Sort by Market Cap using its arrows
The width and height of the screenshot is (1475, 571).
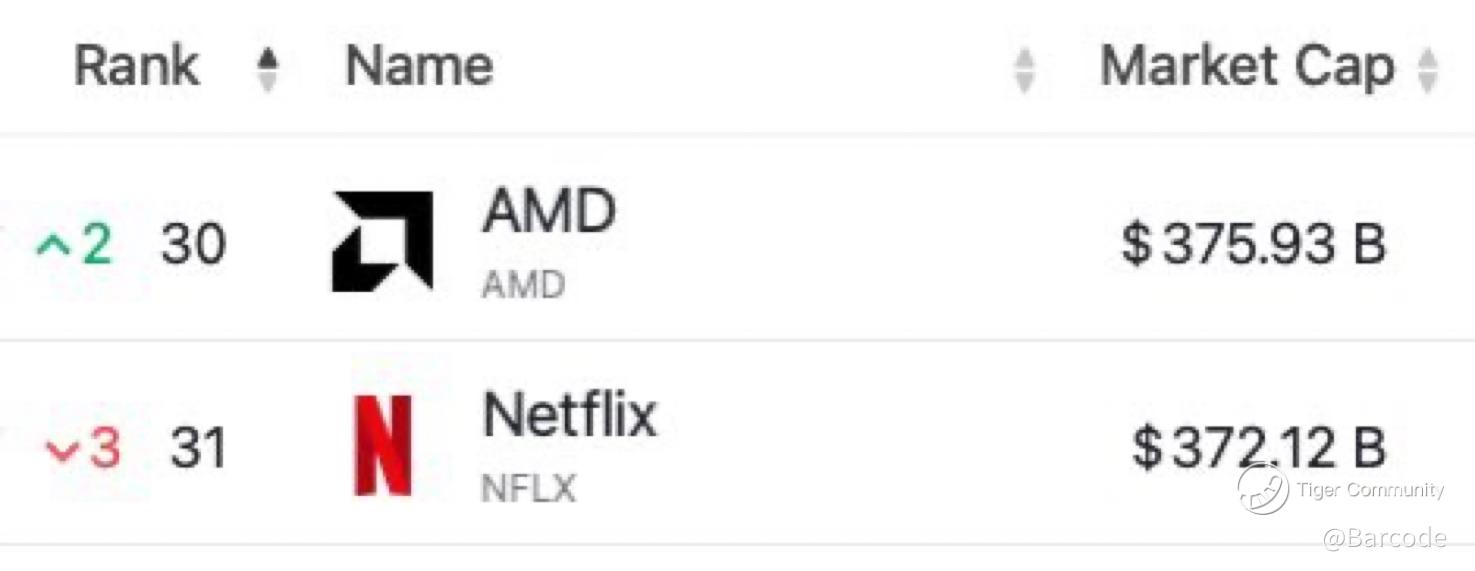point(1428,71)
